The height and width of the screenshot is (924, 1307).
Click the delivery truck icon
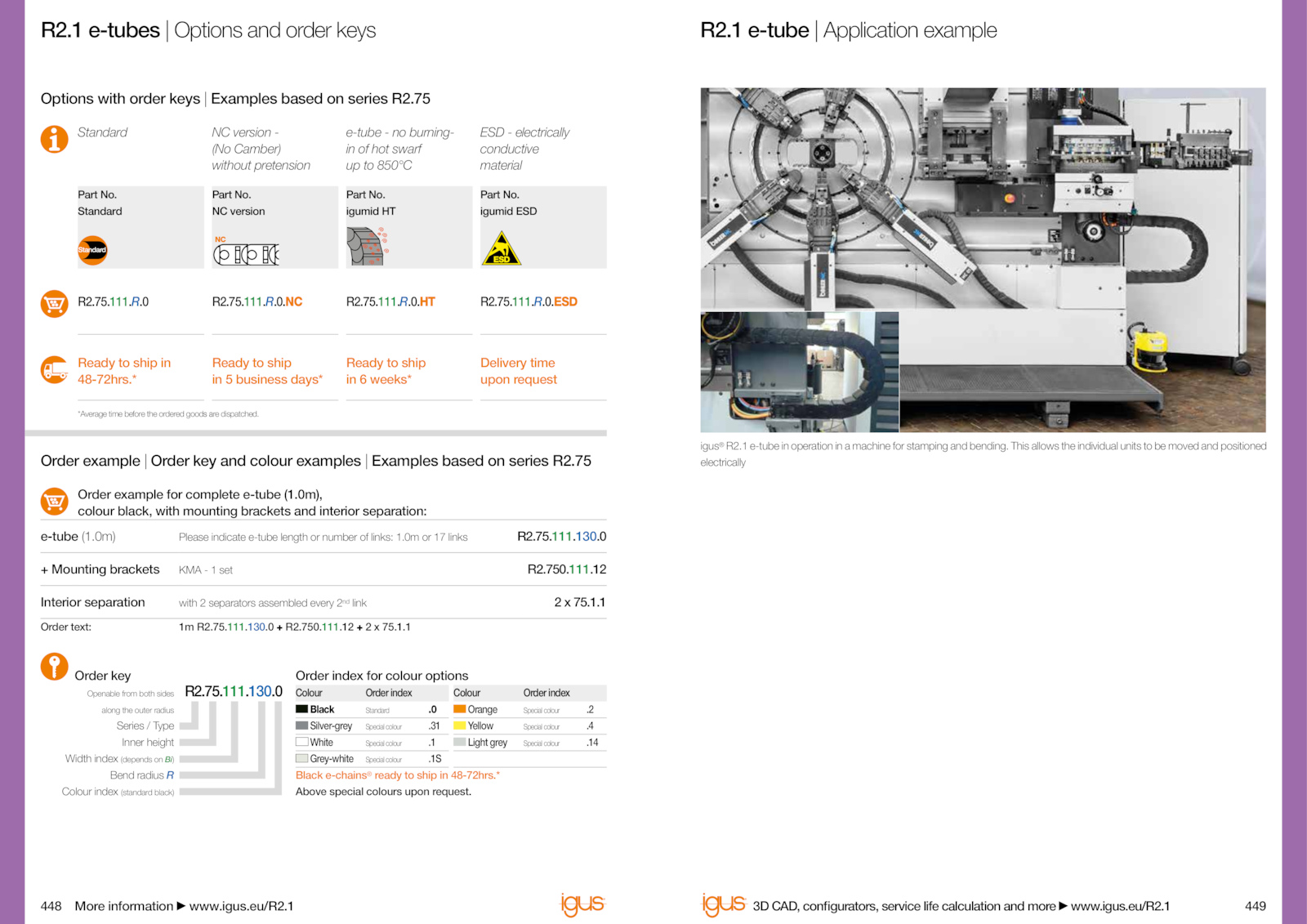55,370
